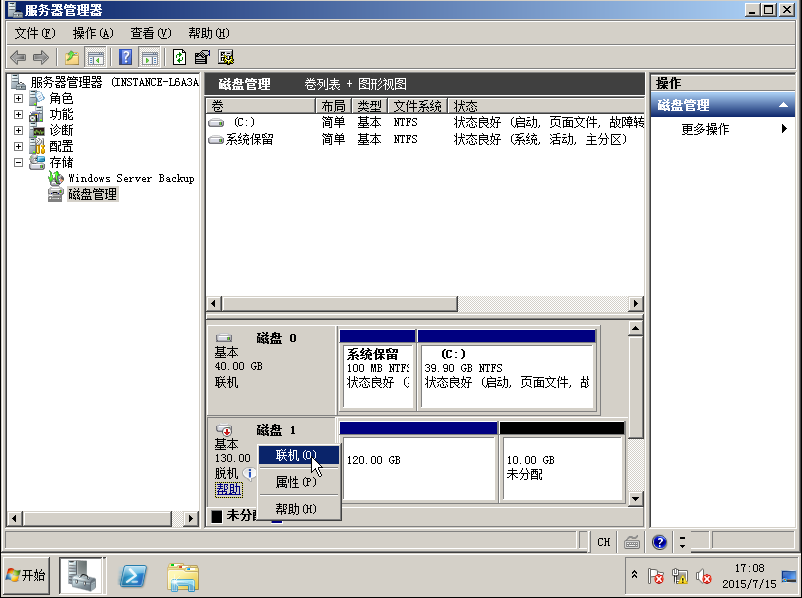This screenshot has width=802, height=598.
Task: Click 更多操作 in the actions pane
Action: pyautogui.click(x=705, y=129)
